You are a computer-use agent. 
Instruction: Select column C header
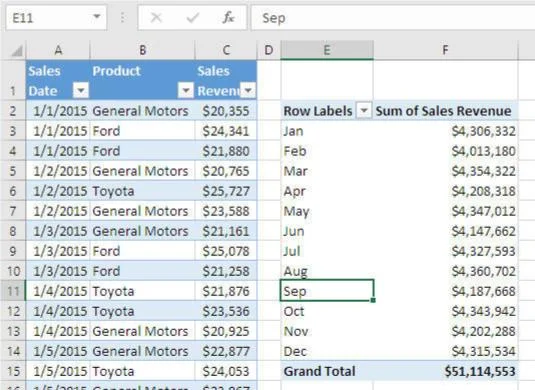tap(226, 50)
